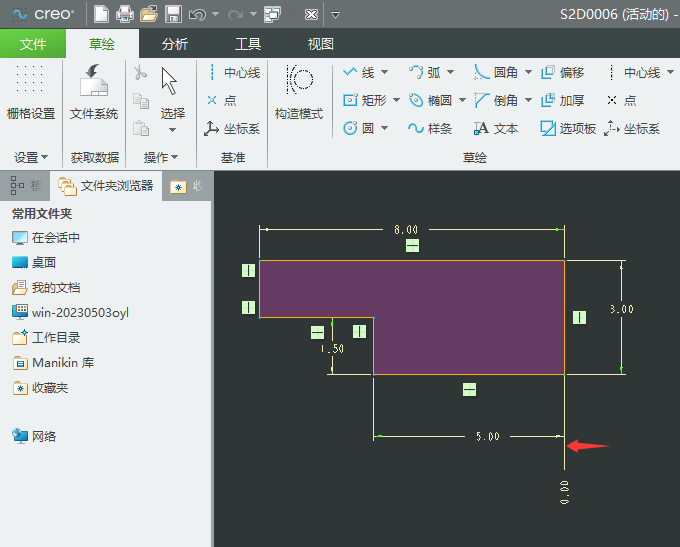Switch to the model tree tab

pyautogui.click(x=25, y=186)
